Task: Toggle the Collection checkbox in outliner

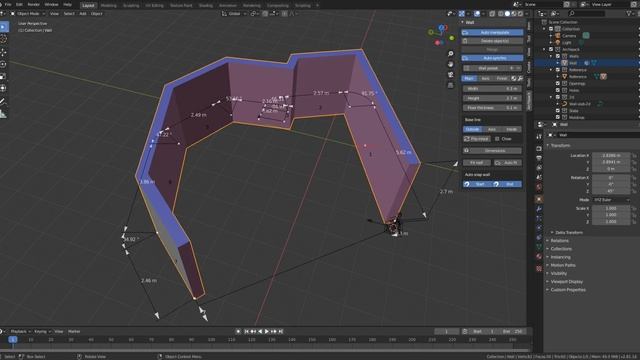Action: point(551,29)
